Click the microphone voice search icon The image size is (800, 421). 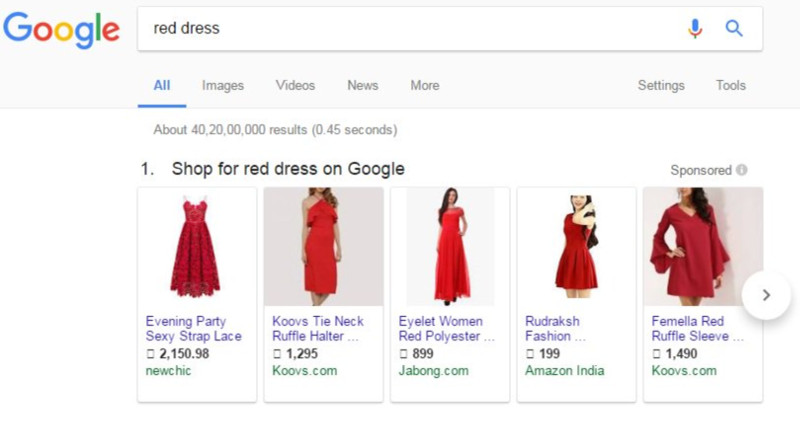(695, 29)
